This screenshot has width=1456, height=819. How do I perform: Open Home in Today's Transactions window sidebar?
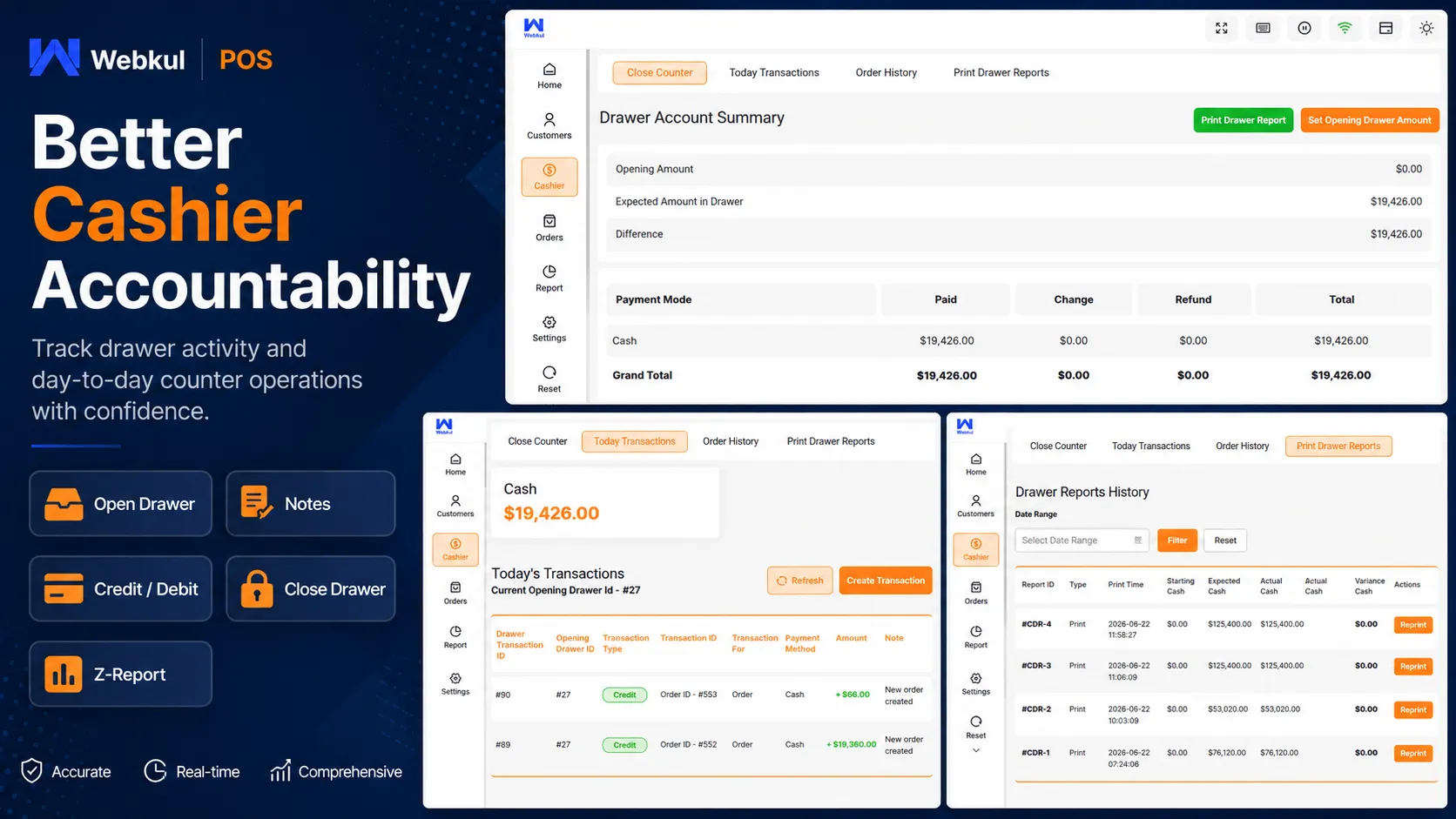click(x=455, y=465)
